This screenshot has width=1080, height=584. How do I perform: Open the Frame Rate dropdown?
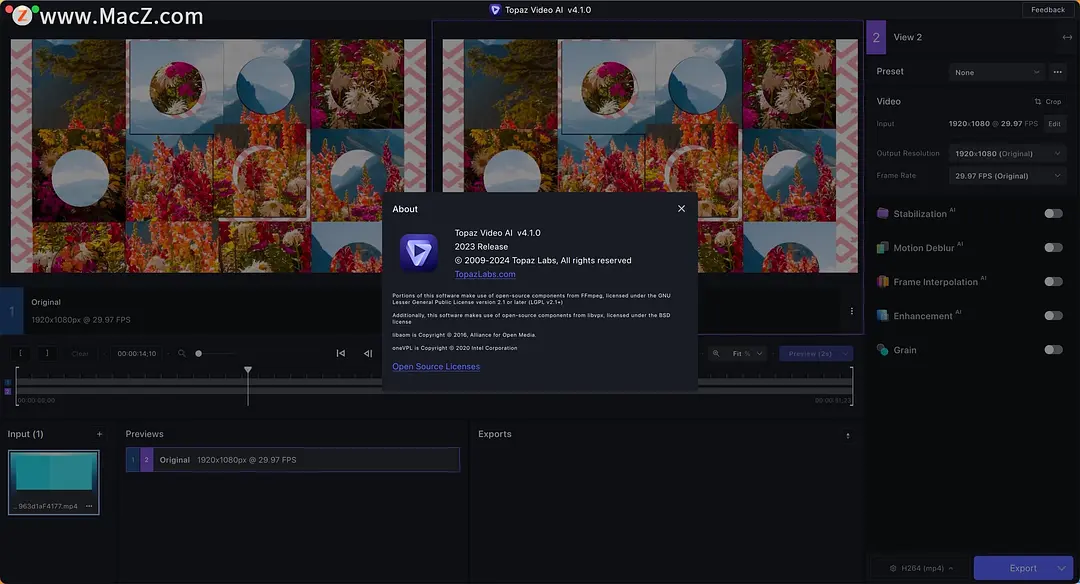[x=1007, y=176]
